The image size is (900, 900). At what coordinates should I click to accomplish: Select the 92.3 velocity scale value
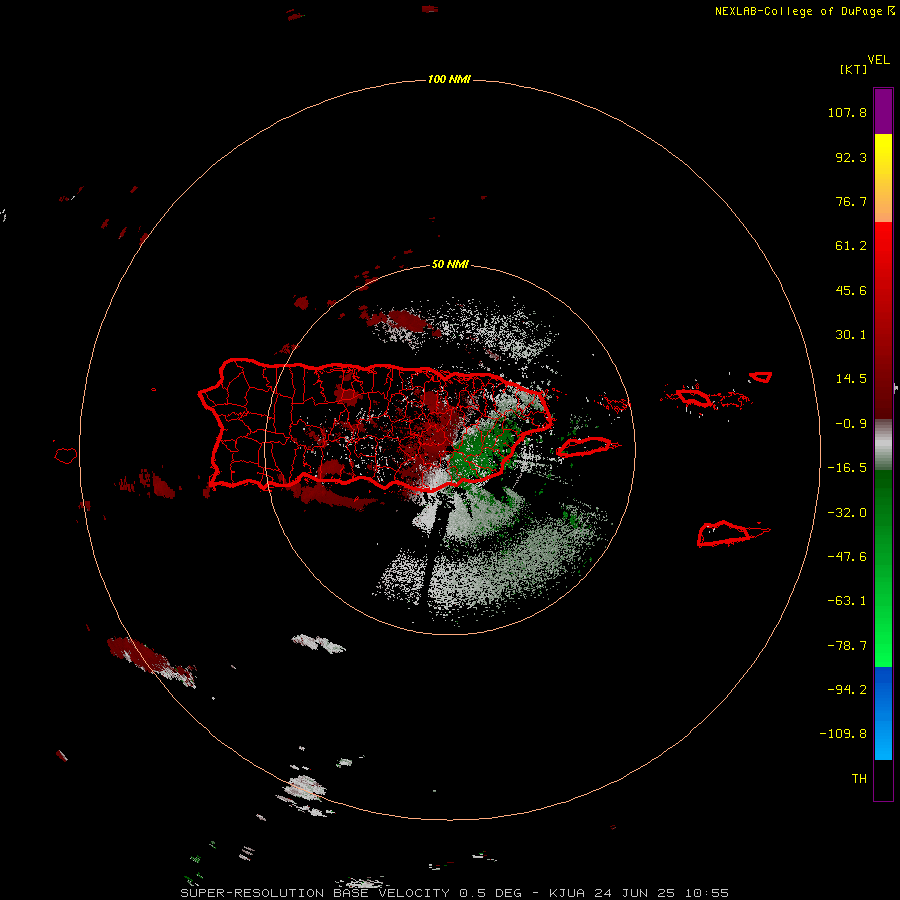[851, 157]
